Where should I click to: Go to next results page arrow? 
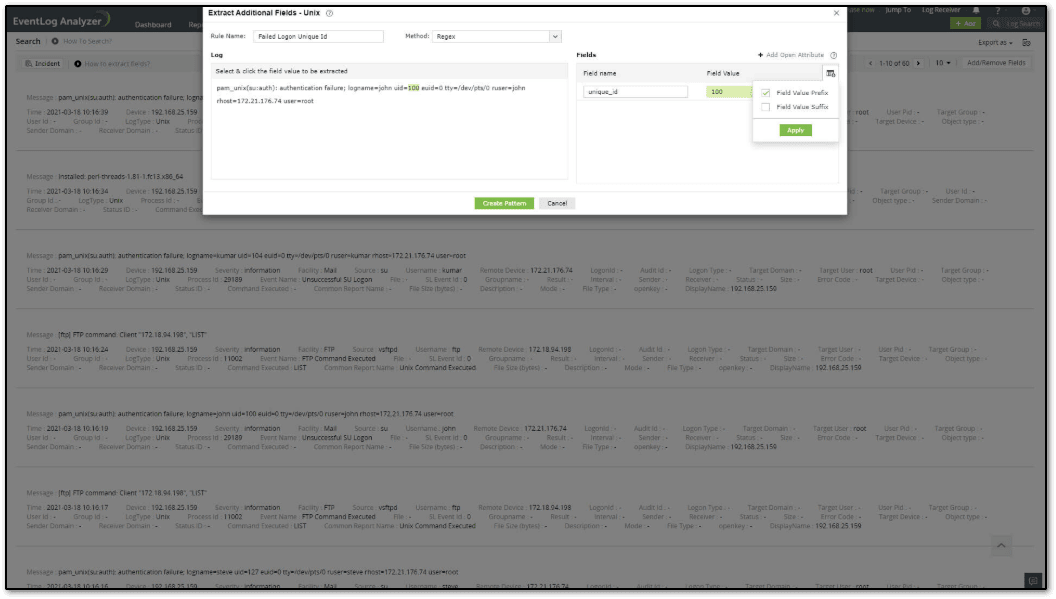pos(918,63)
